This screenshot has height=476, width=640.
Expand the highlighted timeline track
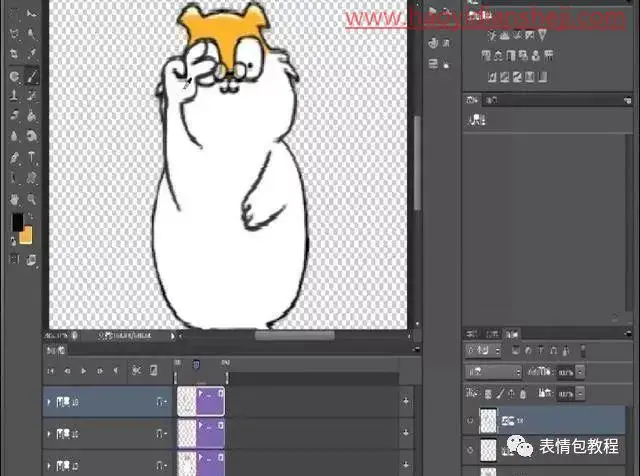(49, 402)
